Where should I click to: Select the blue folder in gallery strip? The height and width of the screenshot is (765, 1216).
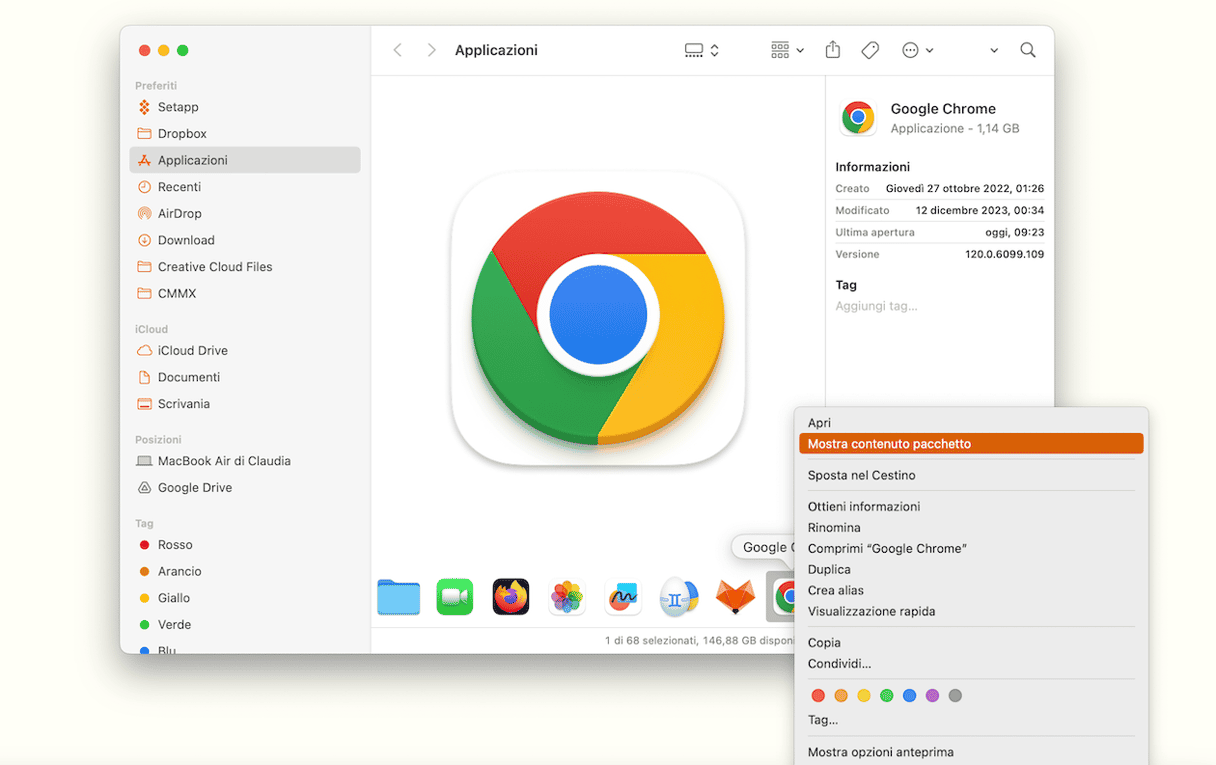click(x=399, y=597)
